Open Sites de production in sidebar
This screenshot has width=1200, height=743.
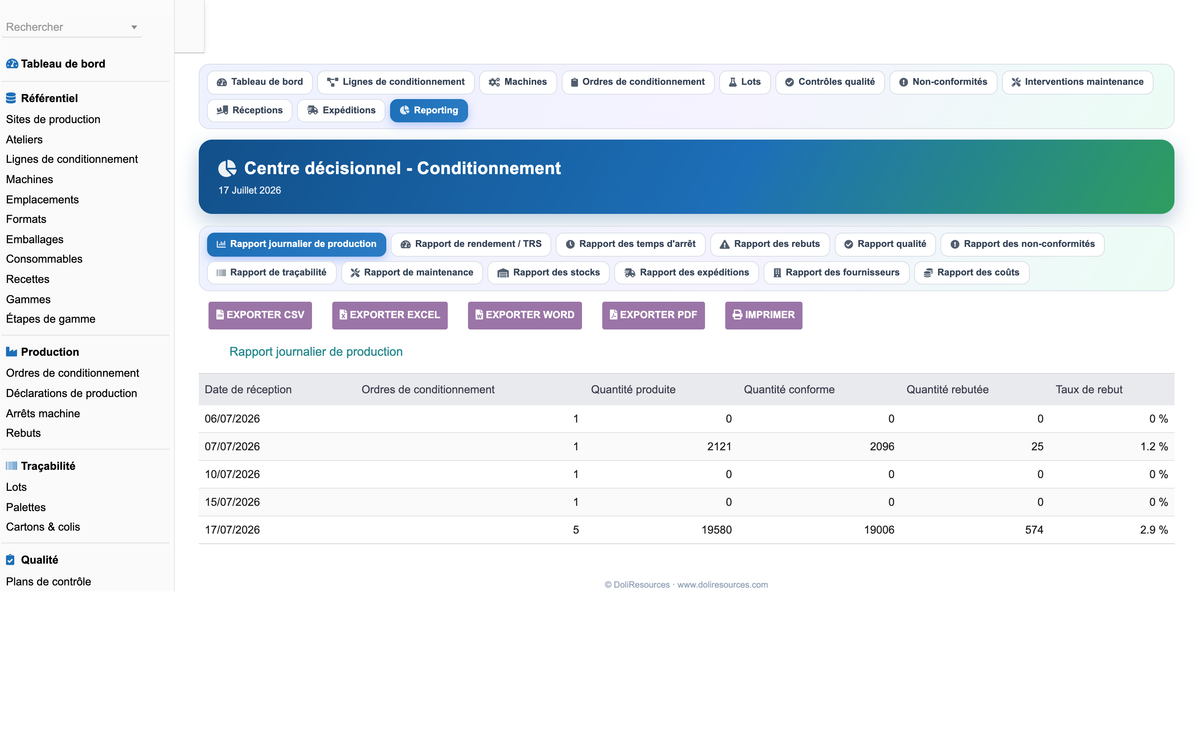pos(53,119)
